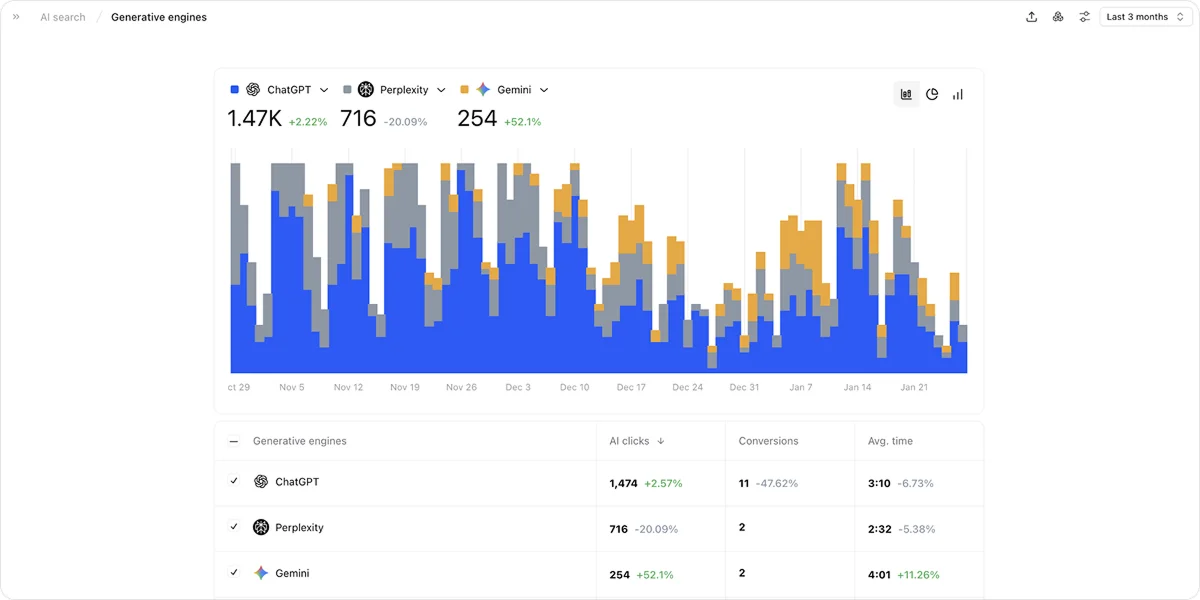The height and width of the screenshot is (600, 1200).
Task: Click Gemini total 254 in chart header
Action: [477, 119]
